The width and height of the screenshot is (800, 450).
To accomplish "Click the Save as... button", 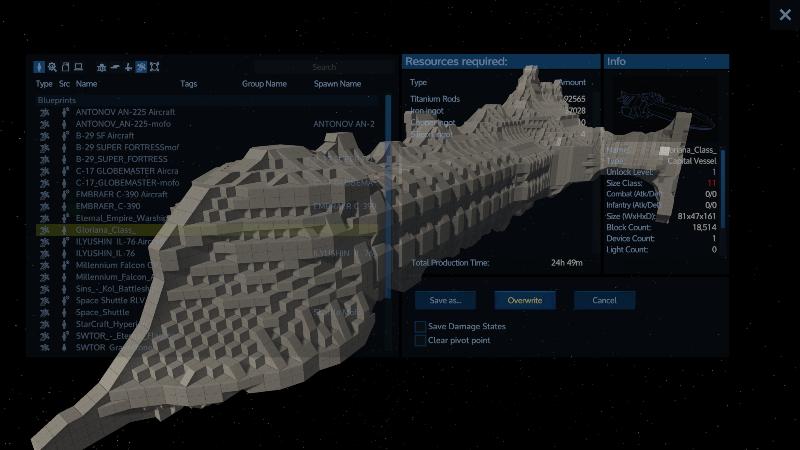I will (445, 301).
